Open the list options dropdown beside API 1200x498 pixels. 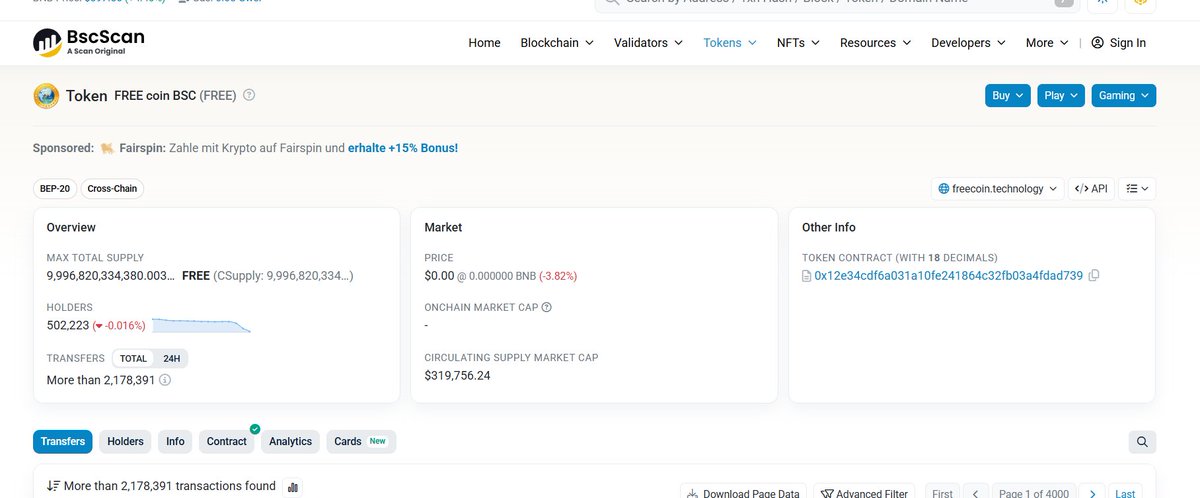pyautogui.click(x=1137, y=188)
